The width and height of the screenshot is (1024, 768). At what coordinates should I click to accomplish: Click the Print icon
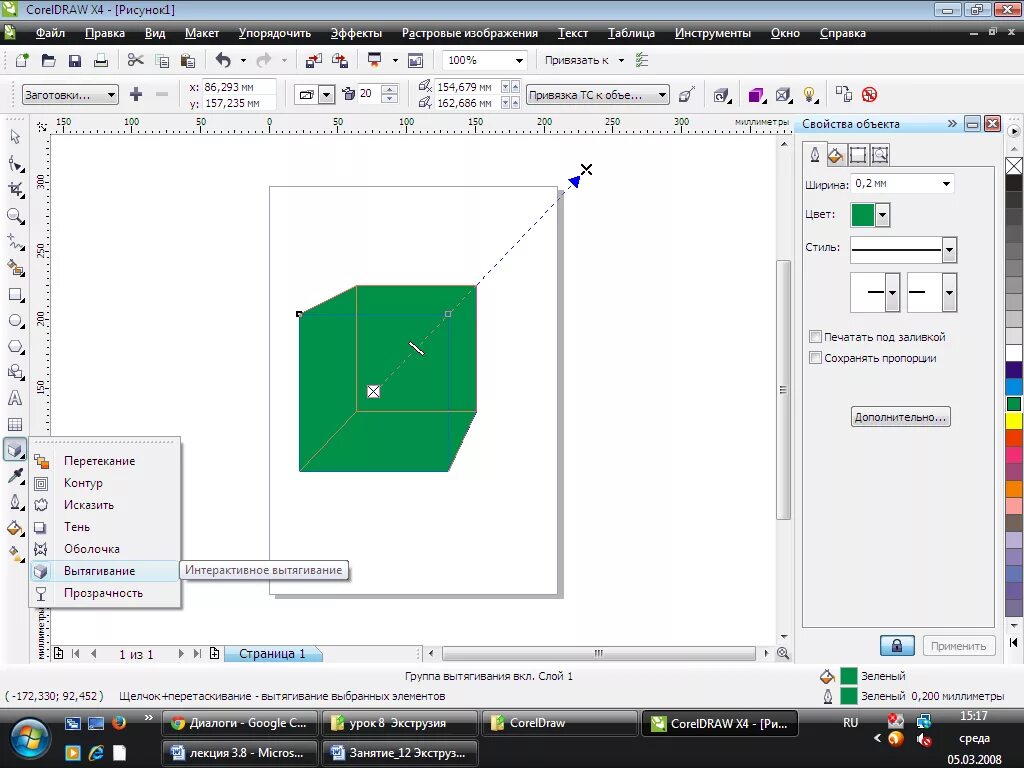101,61
